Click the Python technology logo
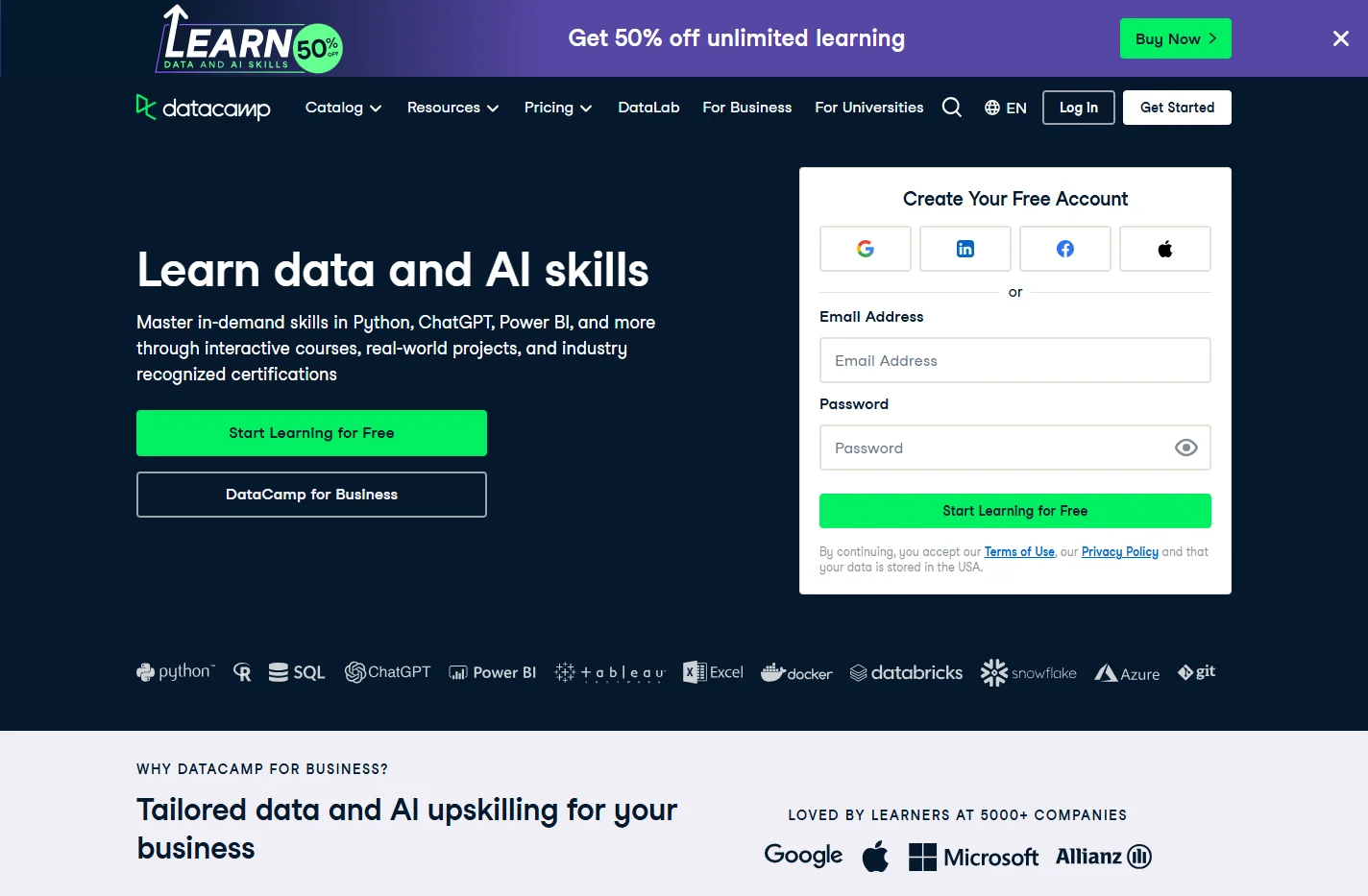This screenshot has height=896, width=1368. point(176,672)
